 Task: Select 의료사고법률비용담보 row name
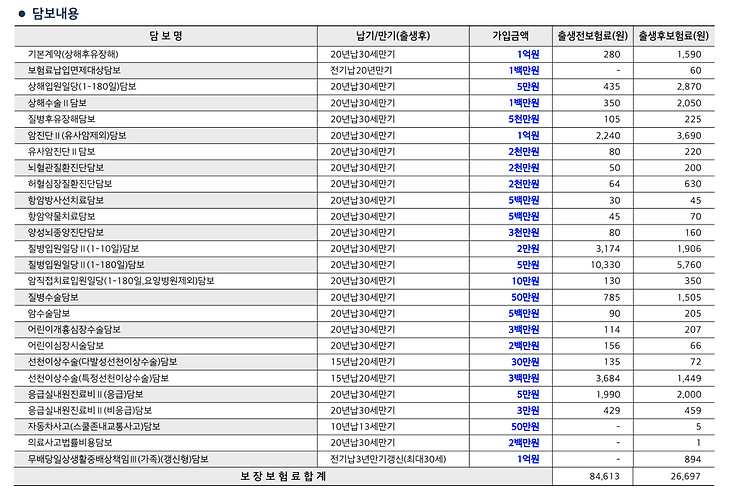(x=70, y=443)
